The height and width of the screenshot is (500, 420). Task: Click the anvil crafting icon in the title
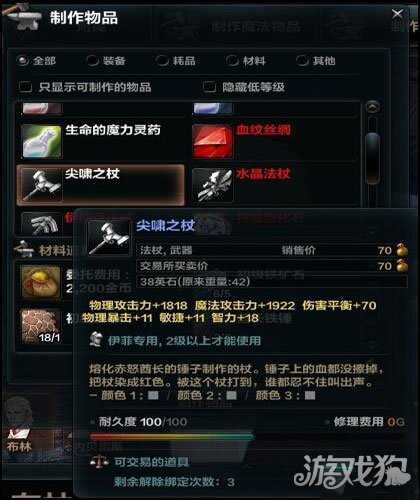(21, 17)
